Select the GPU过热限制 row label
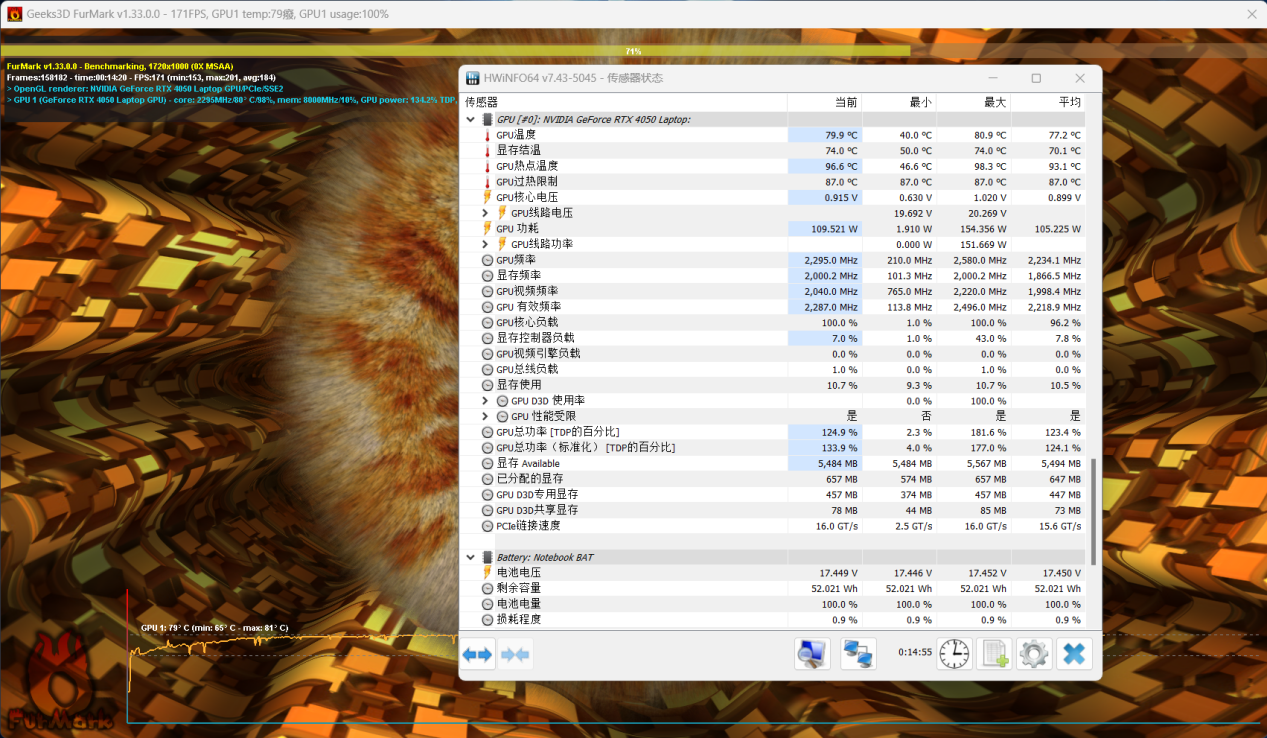Viewport: 1267px width, 738px height. point(527,182)
